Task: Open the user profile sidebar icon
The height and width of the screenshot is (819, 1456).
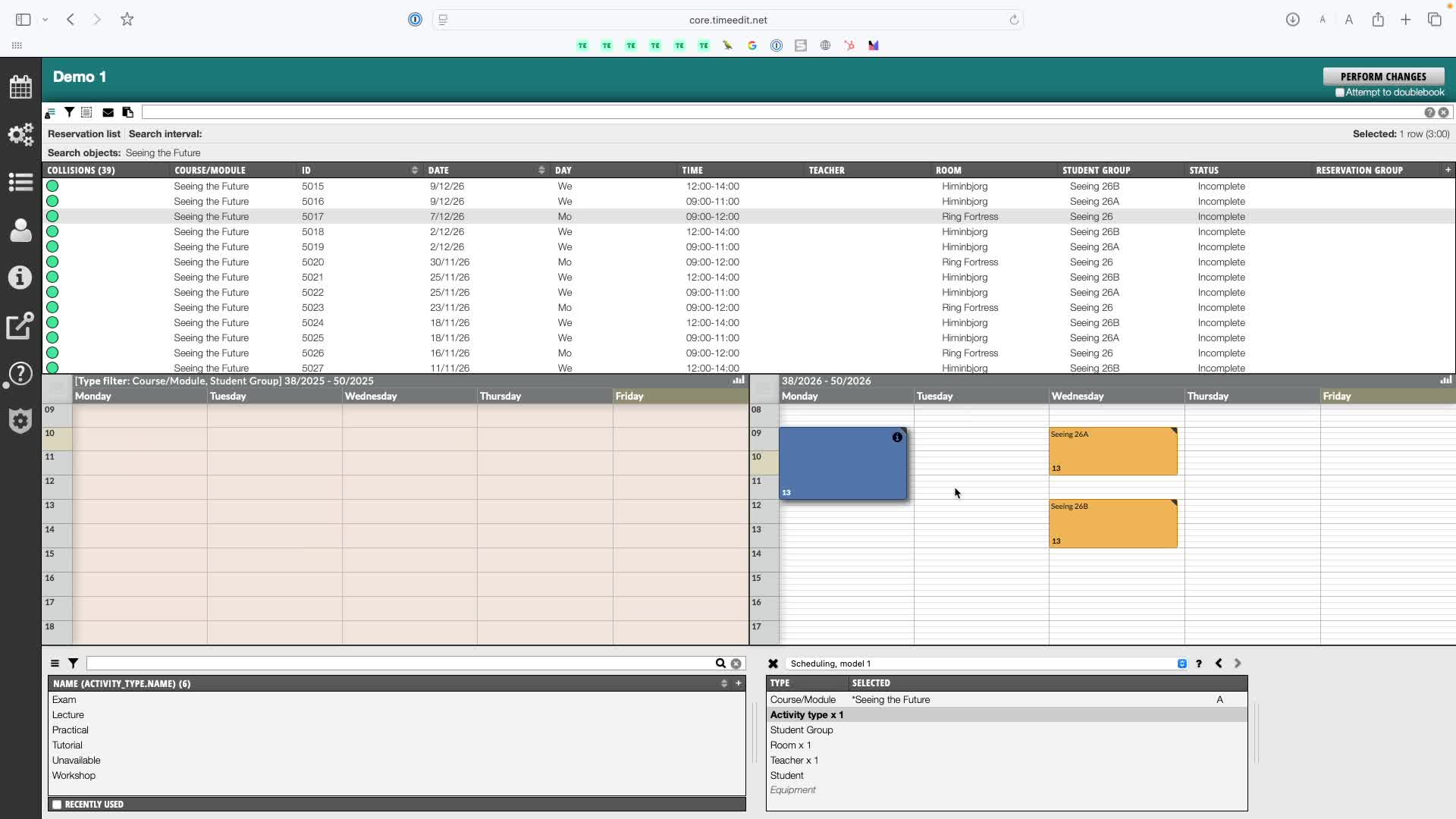Action: (x=20, y=231)
